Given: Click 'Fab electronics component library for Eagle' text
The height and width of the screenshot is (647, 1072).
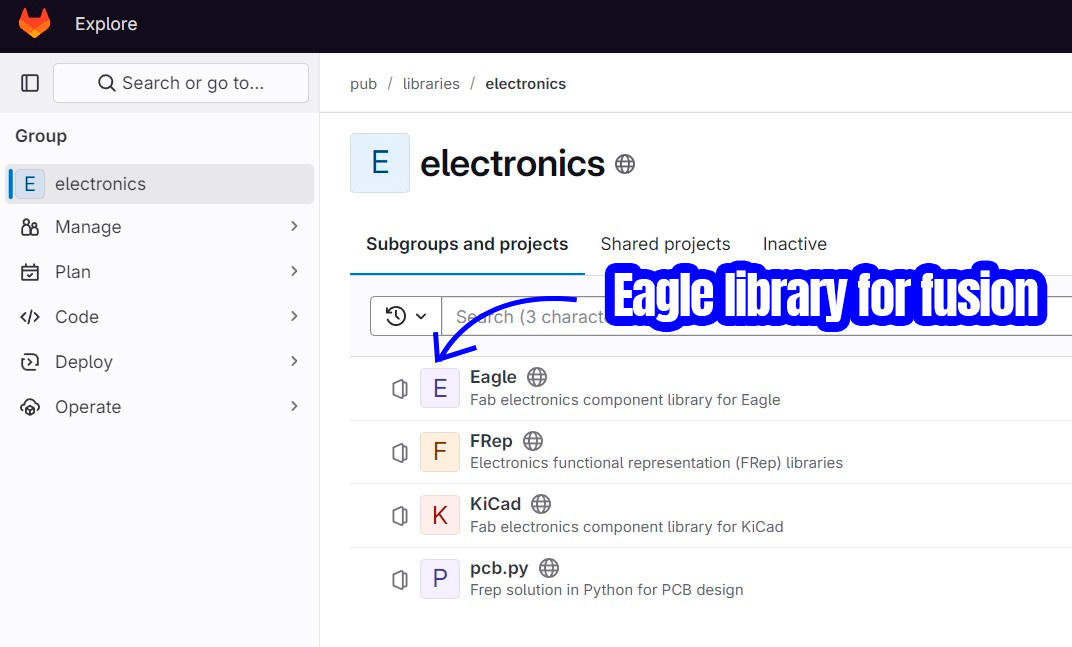Looking at the screenshot, I should pos(625,400).
